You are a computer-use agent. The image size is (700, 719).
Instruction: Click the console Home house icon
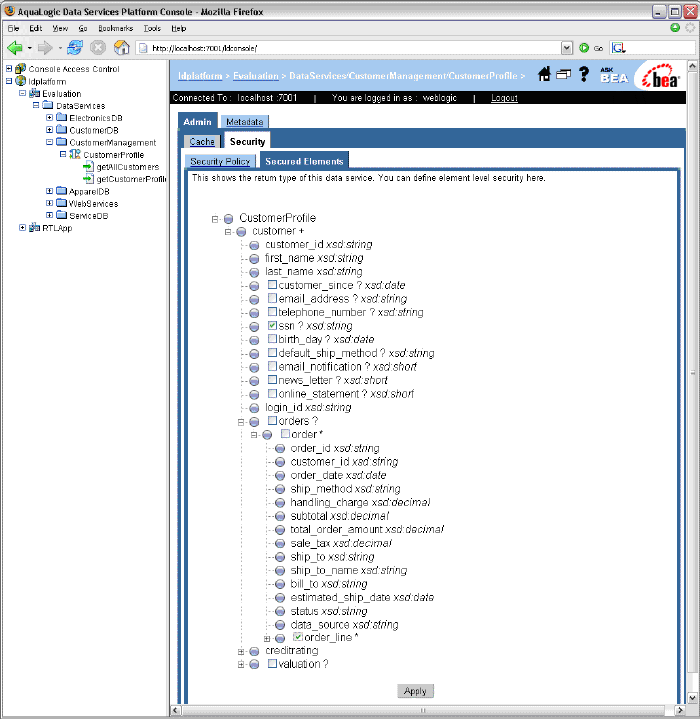pyautogui.click(x=544, y=74)
